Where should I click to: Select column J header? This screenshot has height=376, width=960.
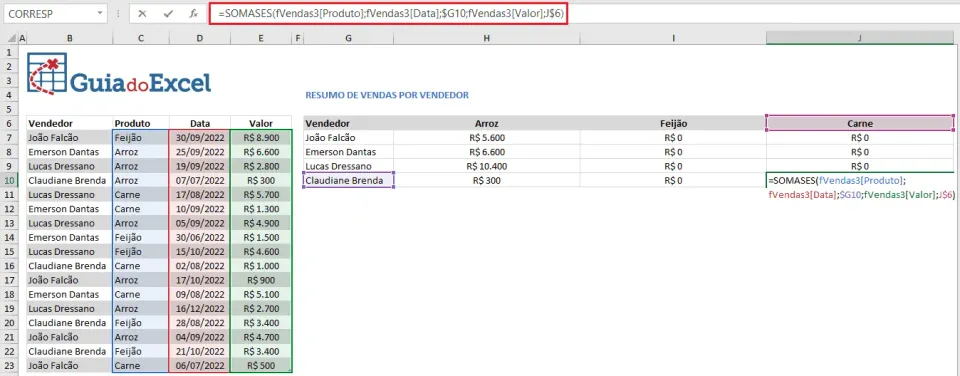860,39
